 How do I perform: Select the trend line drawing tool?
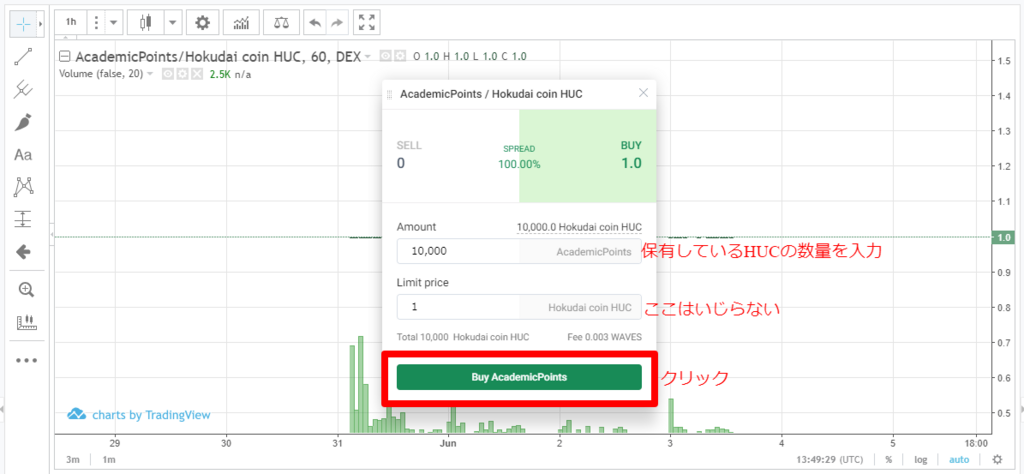[24, 57]
